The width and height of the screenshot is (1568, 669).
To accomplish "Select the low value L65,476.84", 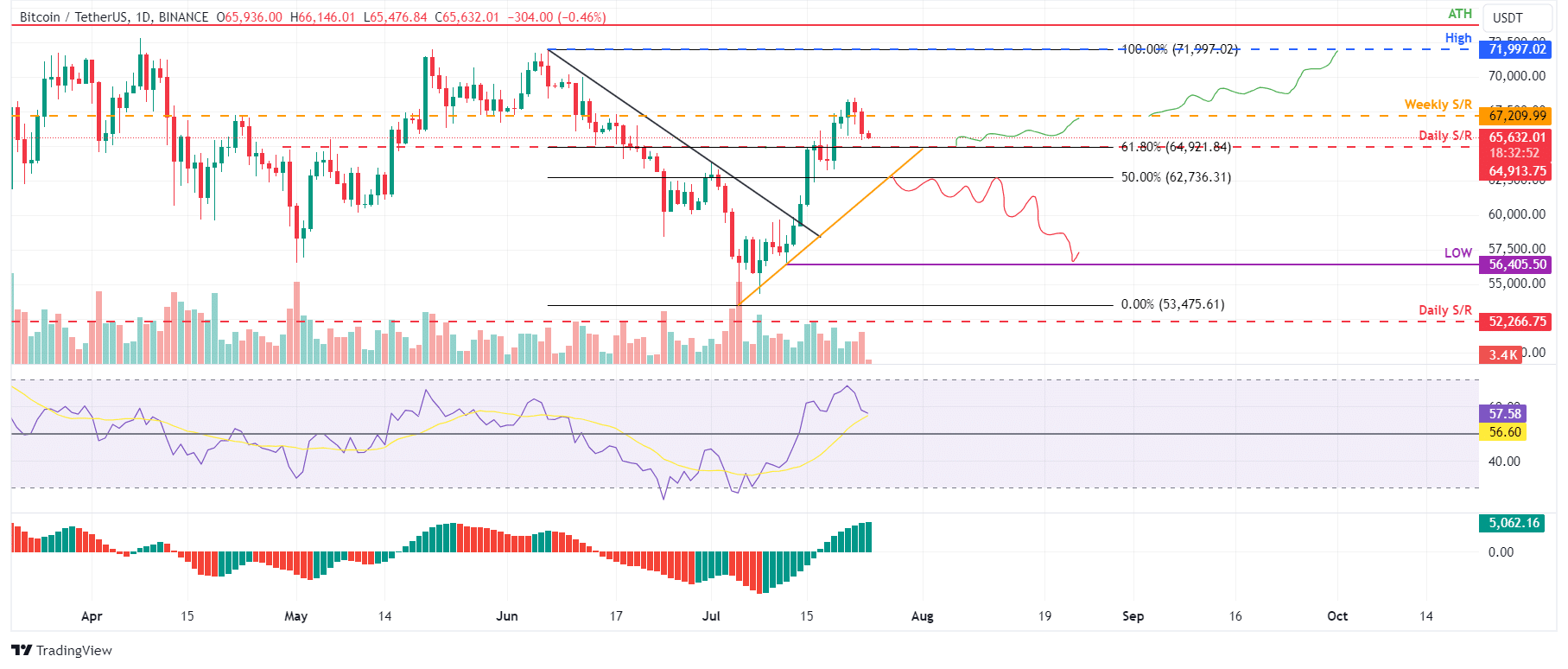I will pyautogui.click(x=395, y=17).
